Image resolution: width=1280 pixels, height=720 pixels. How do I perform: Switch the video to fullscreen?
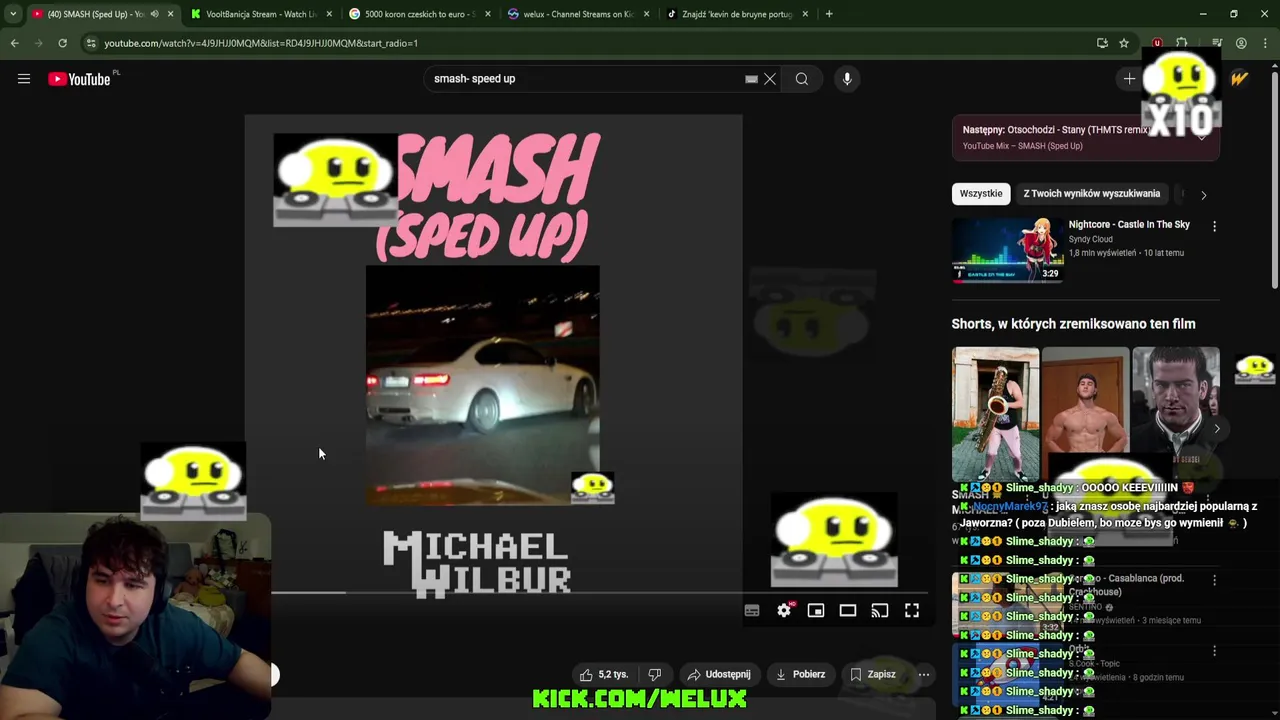(x=912, y=611)
